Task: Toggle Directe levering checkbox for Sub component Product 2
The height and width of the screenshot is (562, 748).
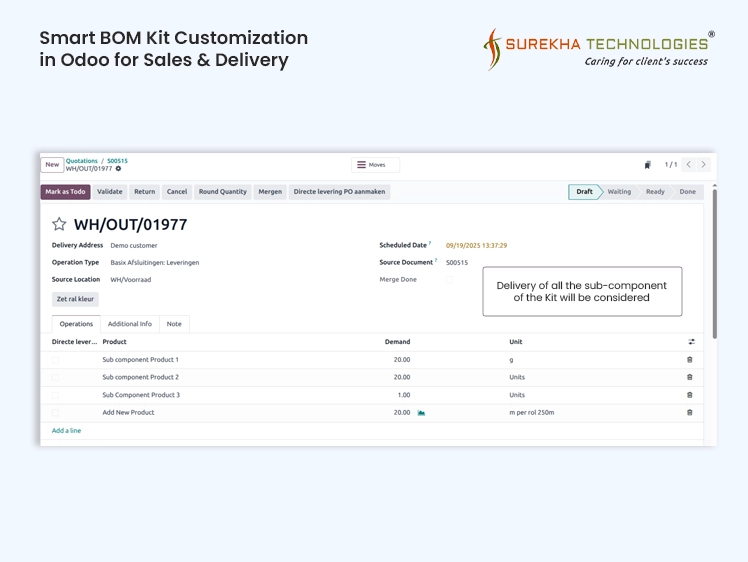Action: click(x=56, y=377)
